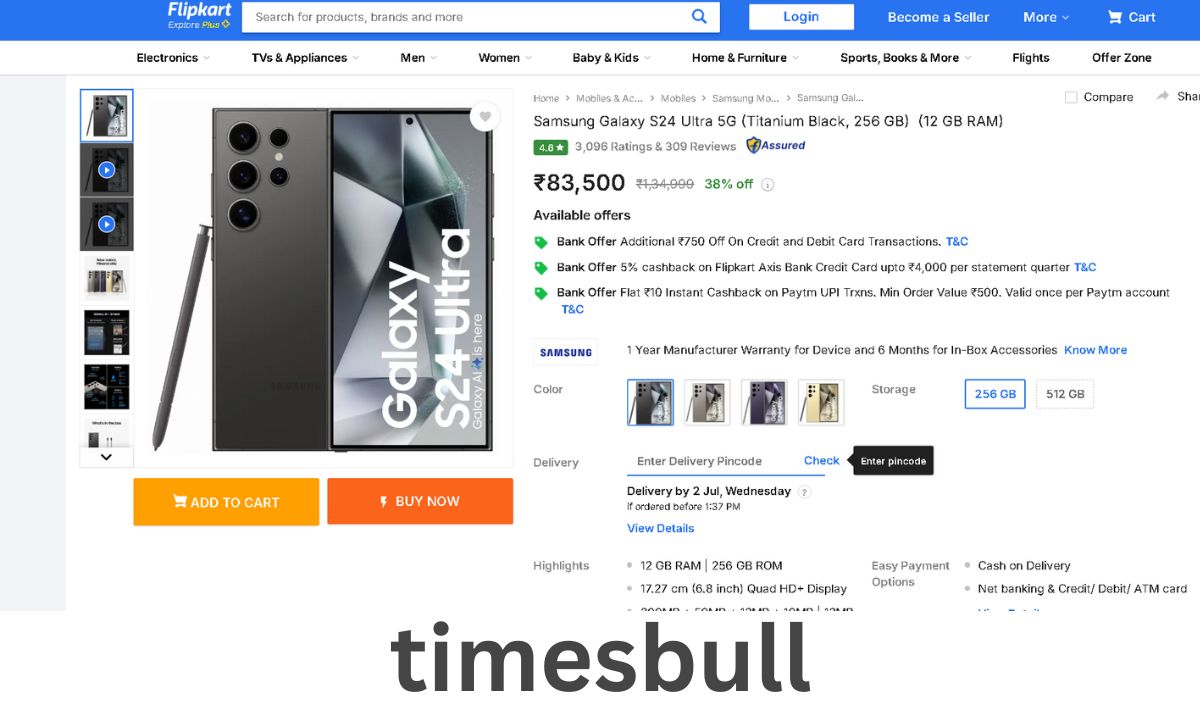Tick the Compare checkbox
Image resolution: width=1200 pixels, height=720 pixels.
[1071, 97]
